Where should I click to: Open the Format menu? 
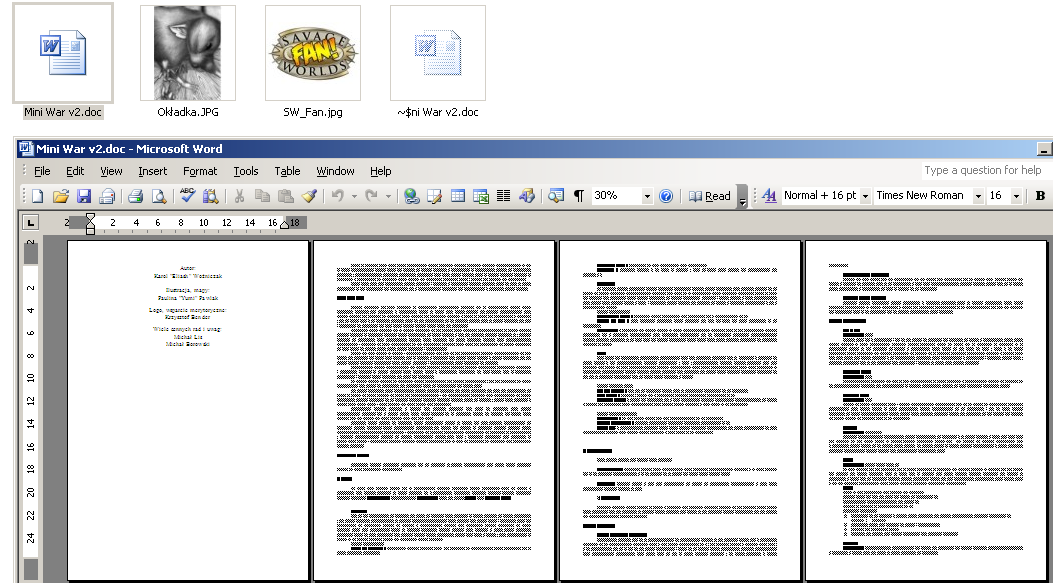[200, 171]
